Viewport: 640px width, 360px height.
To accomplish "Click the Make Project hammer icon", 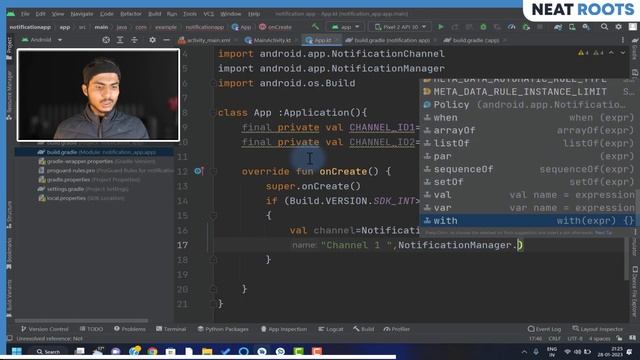I will 316,27.
